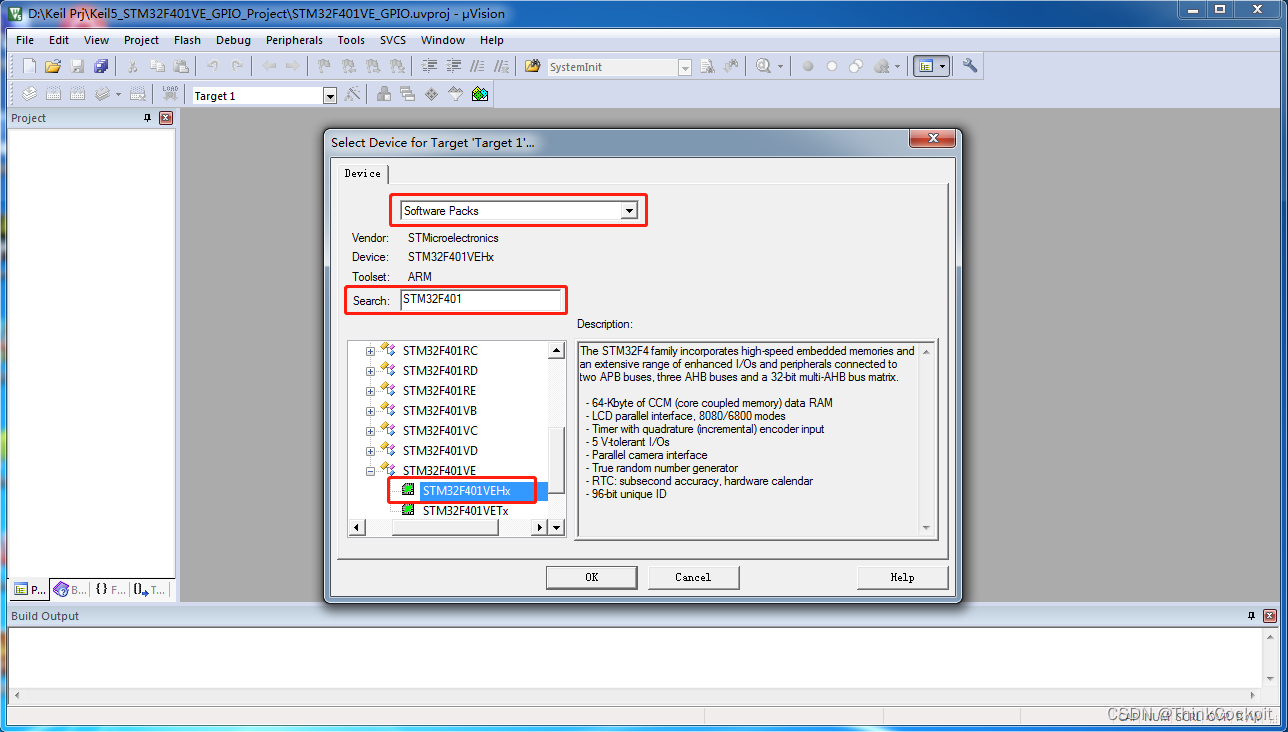Click the Comment selection icon
Viewport: 1288px width, 732px height.
click(x=477, y=66)
